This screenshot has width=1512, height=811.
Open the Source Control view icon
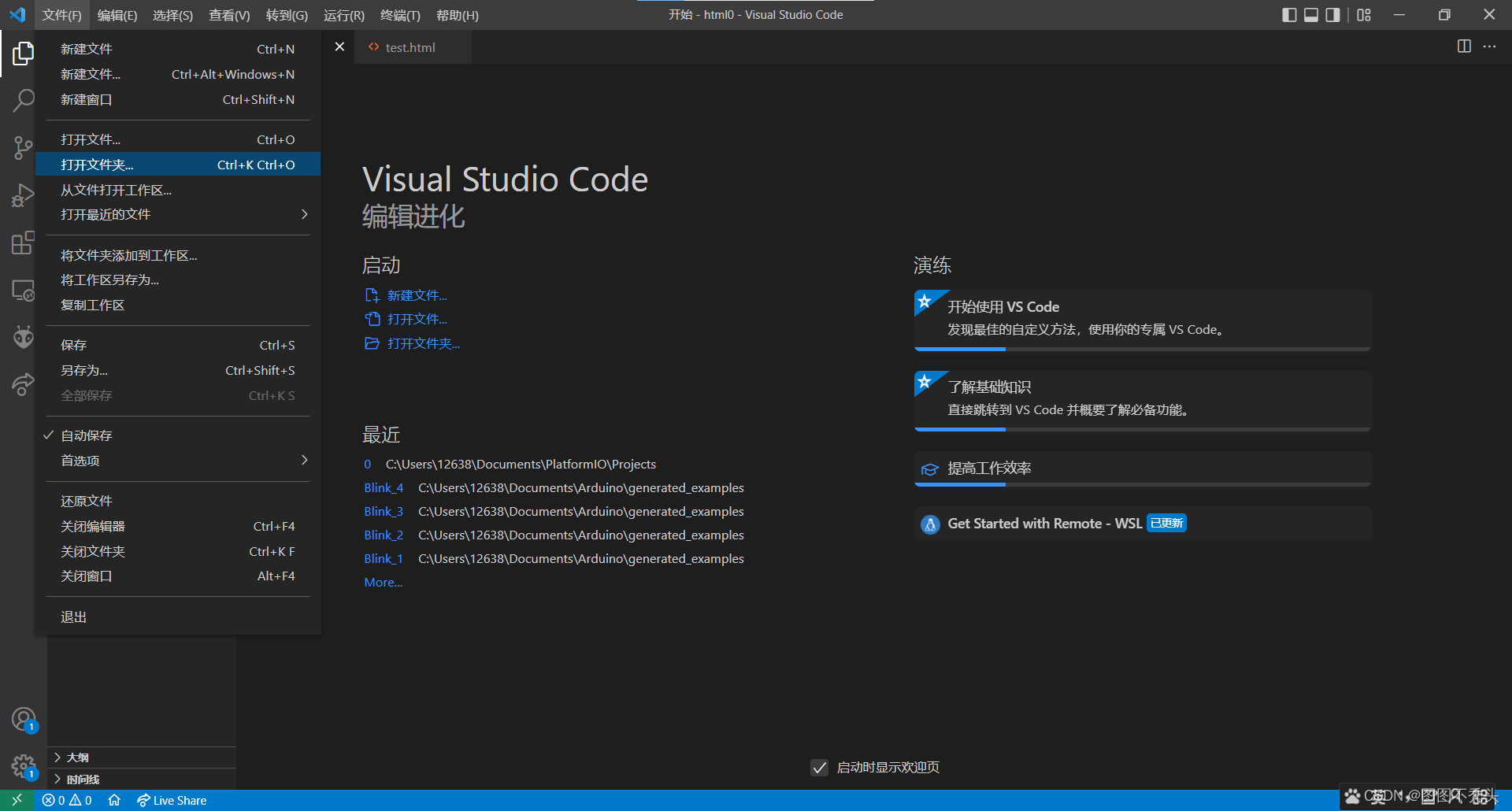click(23, 147)
